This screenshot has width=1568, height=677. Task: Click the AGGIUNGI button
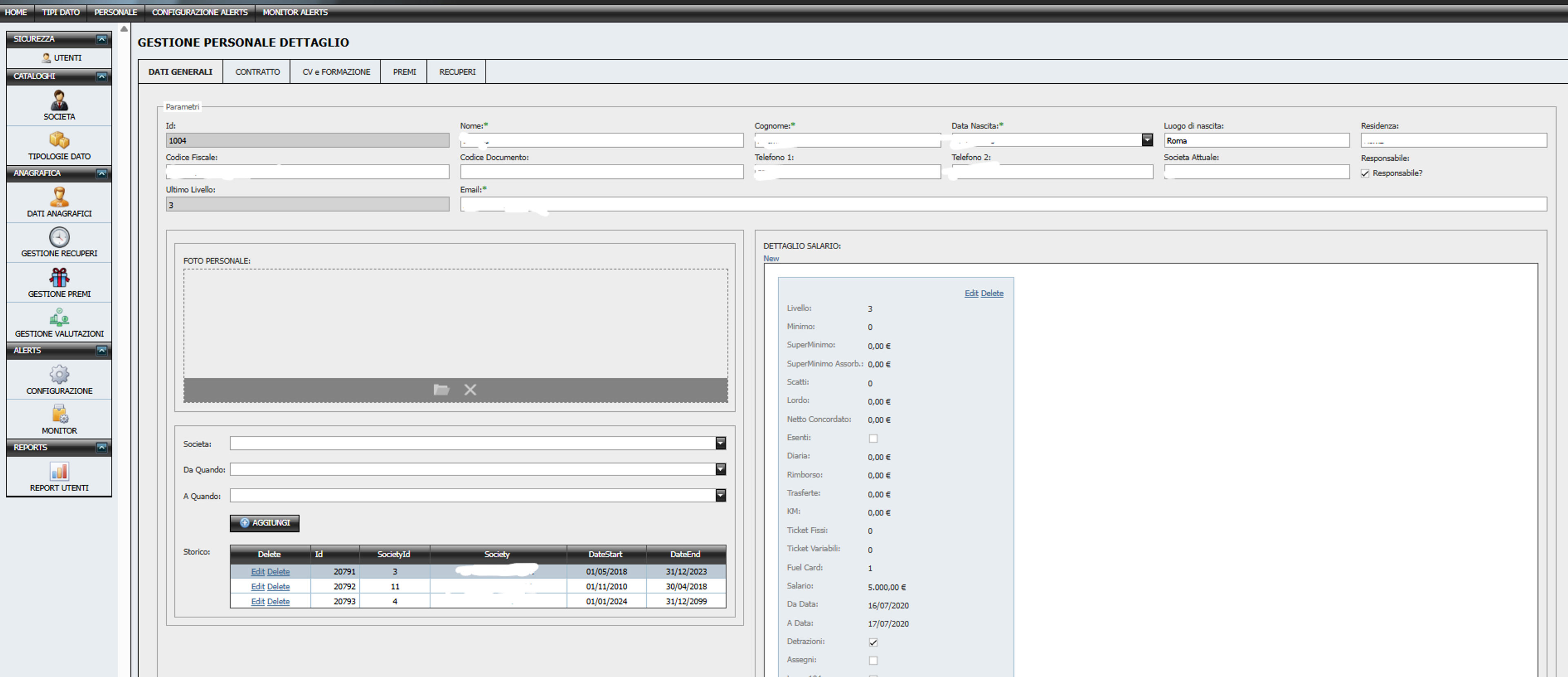click(x=265, y=523)
